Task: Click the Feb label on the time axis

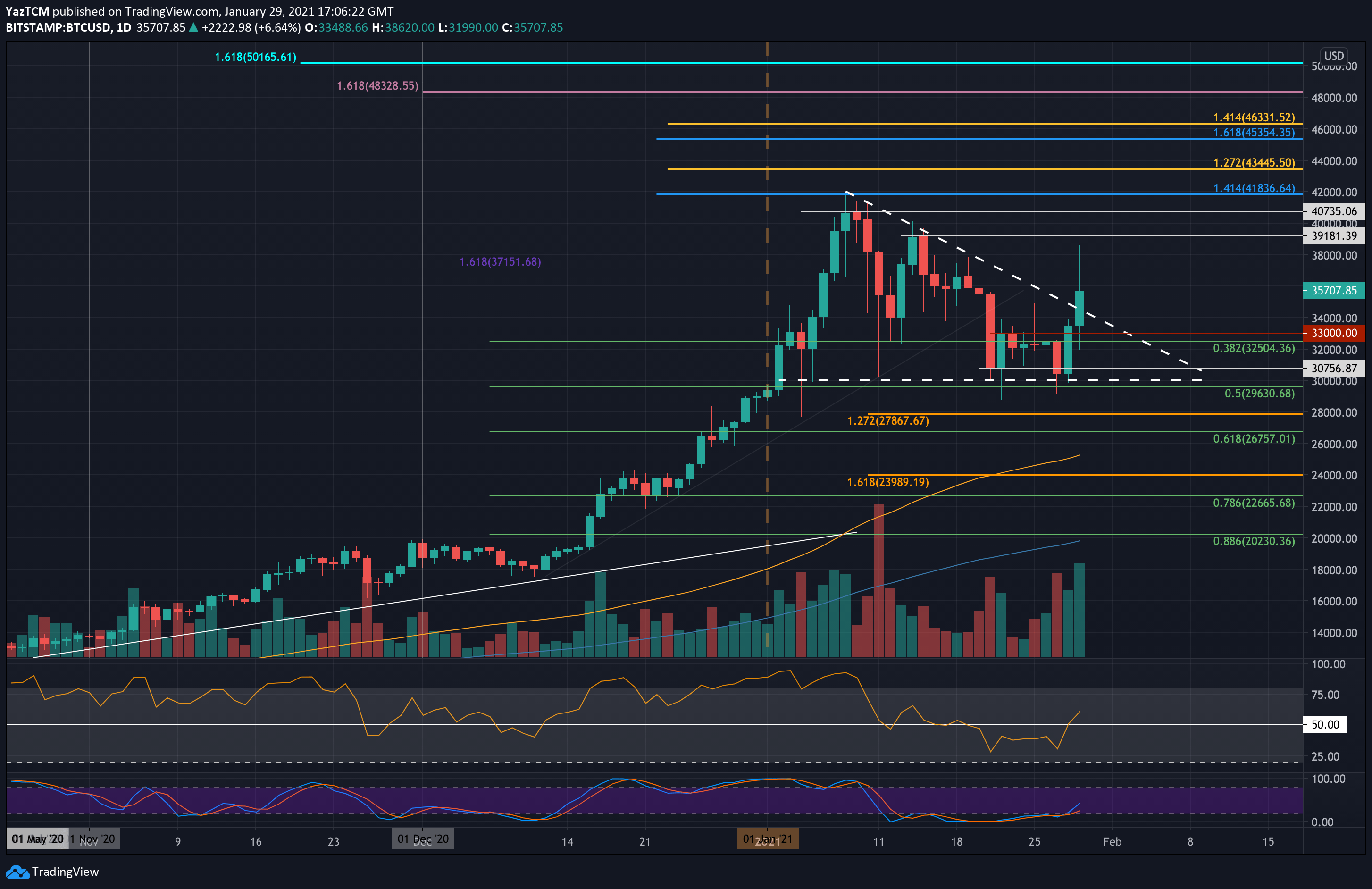Action: tap(1112, 842)
